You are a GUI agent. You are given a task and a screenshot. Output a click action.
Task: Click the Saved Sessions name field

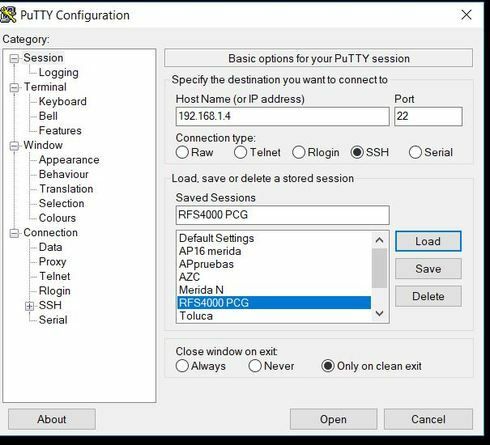pos(282,215)
